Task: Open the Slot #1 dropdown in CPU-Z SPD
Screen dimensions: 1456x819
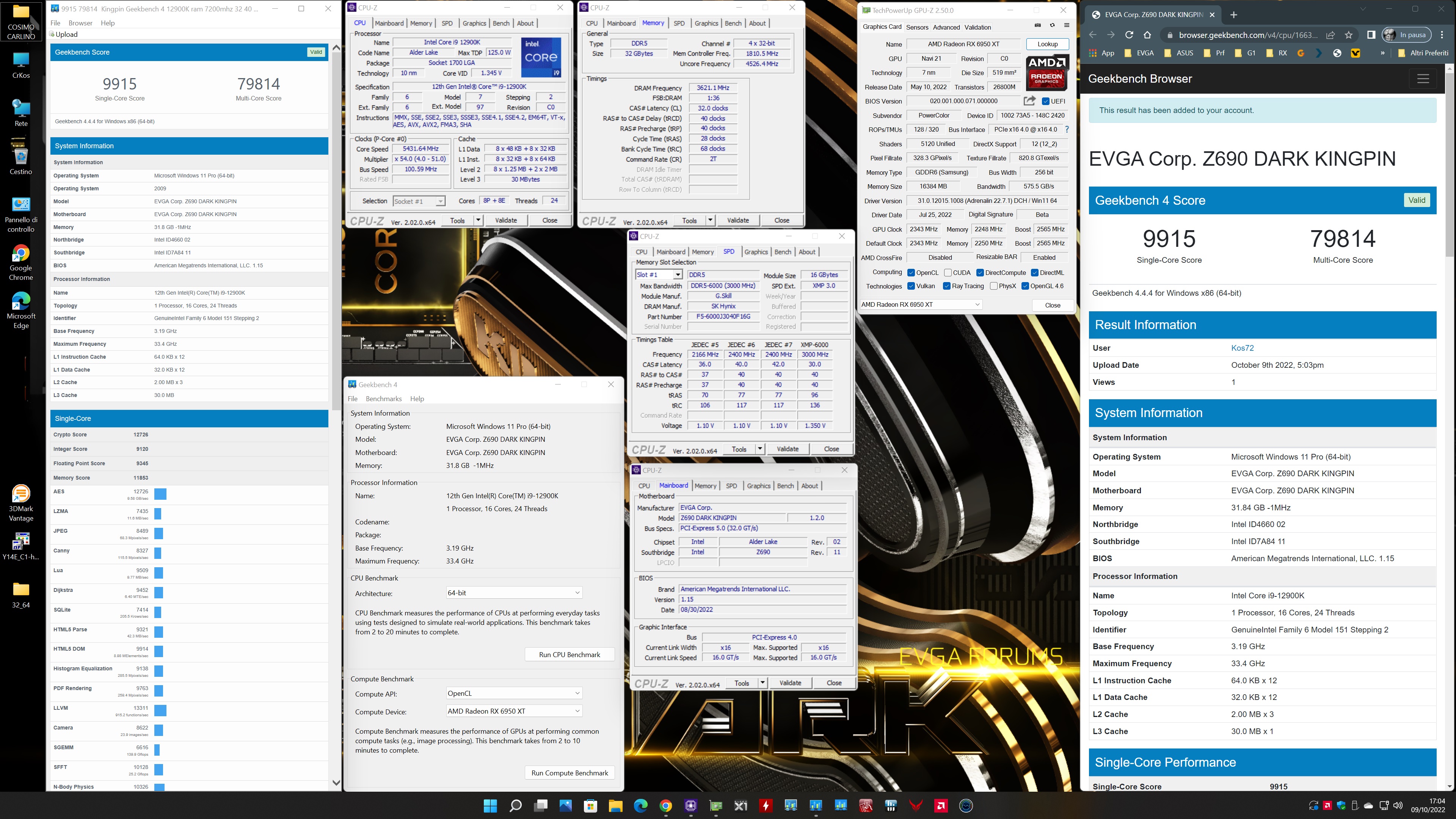Action: (659, 275)
